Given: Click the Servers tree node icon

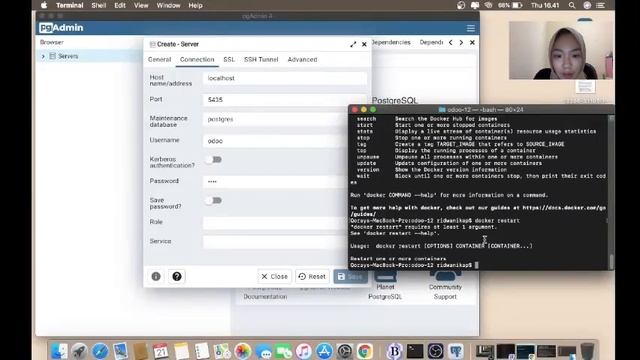Looking at the screenshot, I should [53, 56].
